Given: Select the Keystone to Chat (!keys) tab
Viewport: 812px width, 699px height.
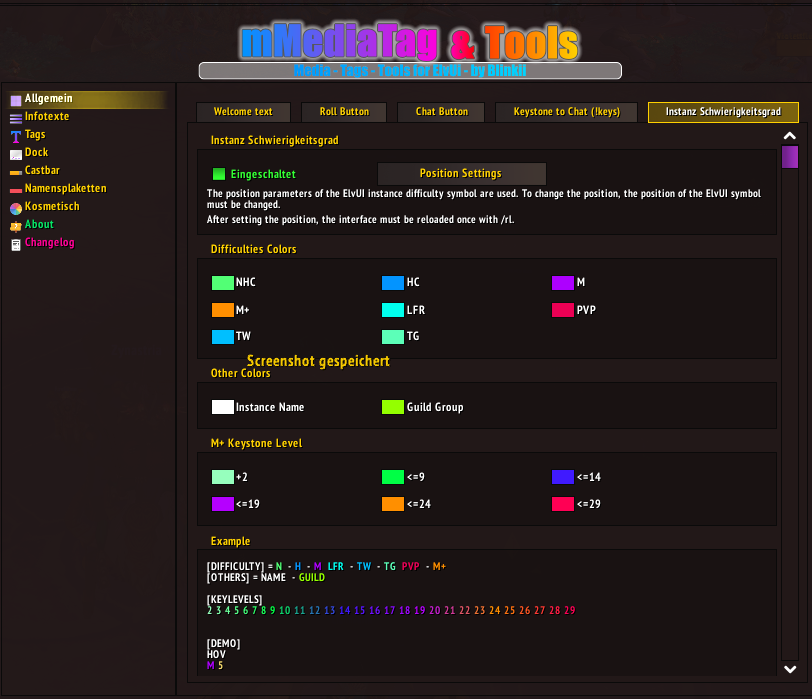Looking at the screenshot, I should click(x=565, y=112).
